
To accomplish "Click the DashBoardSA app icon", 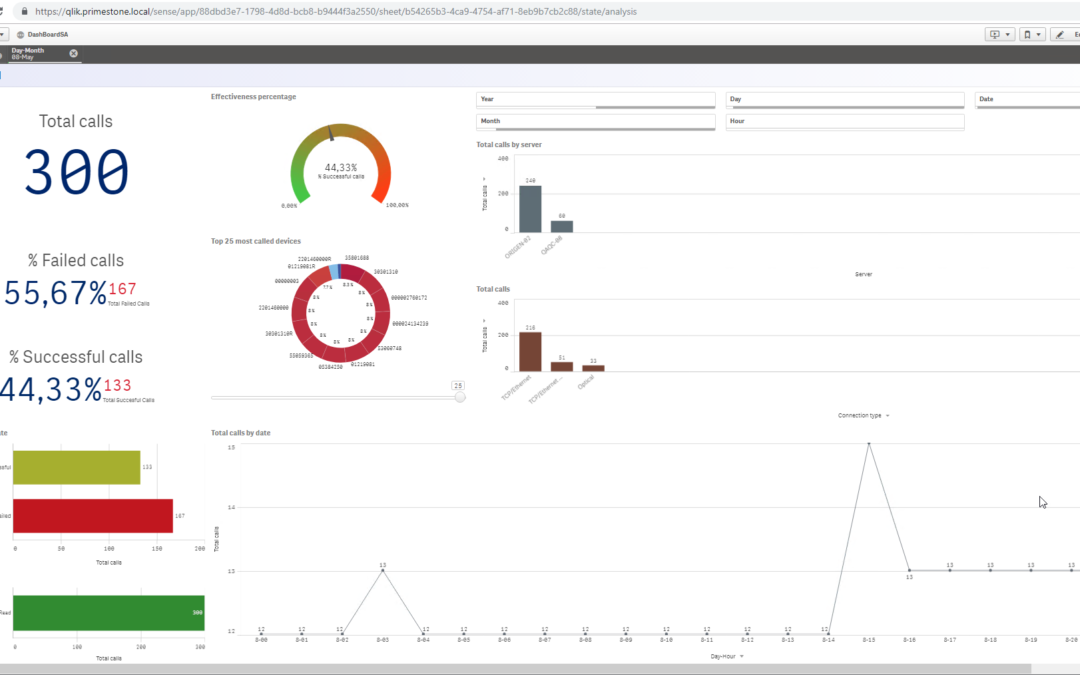I will [x=19, y=33].
